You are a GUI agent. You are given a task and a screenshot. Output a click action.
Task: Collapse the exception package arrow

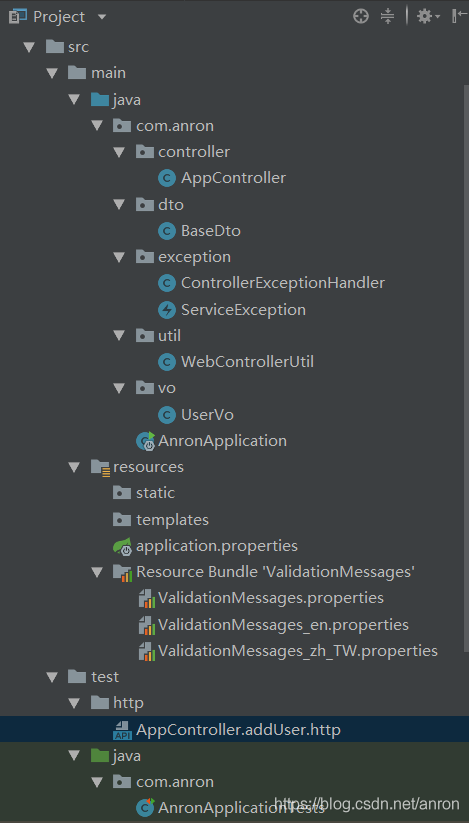120,257
